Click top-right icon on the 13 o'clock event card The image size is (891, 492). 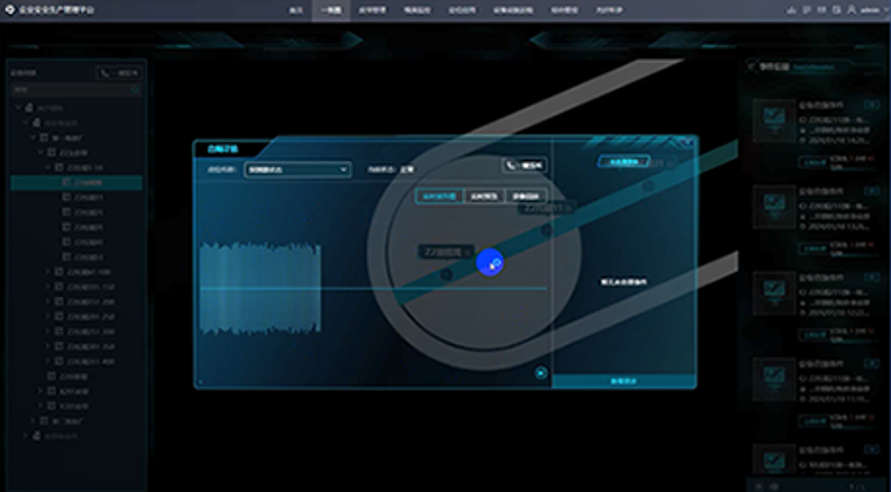coord(871,191)
